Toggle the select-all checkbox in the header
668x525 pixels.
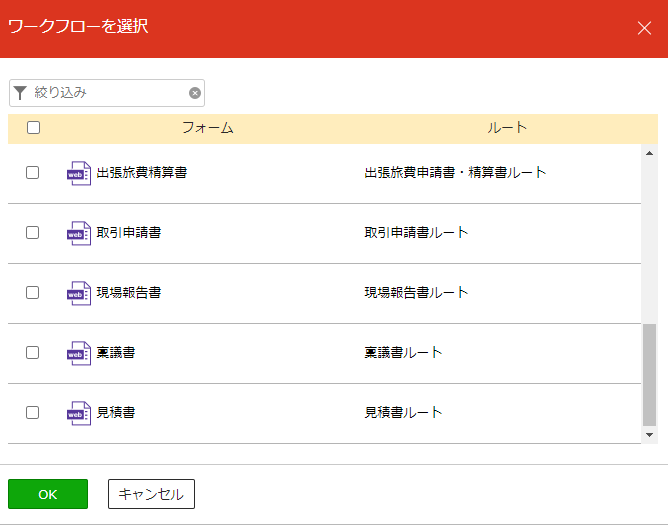coord(33,127)
